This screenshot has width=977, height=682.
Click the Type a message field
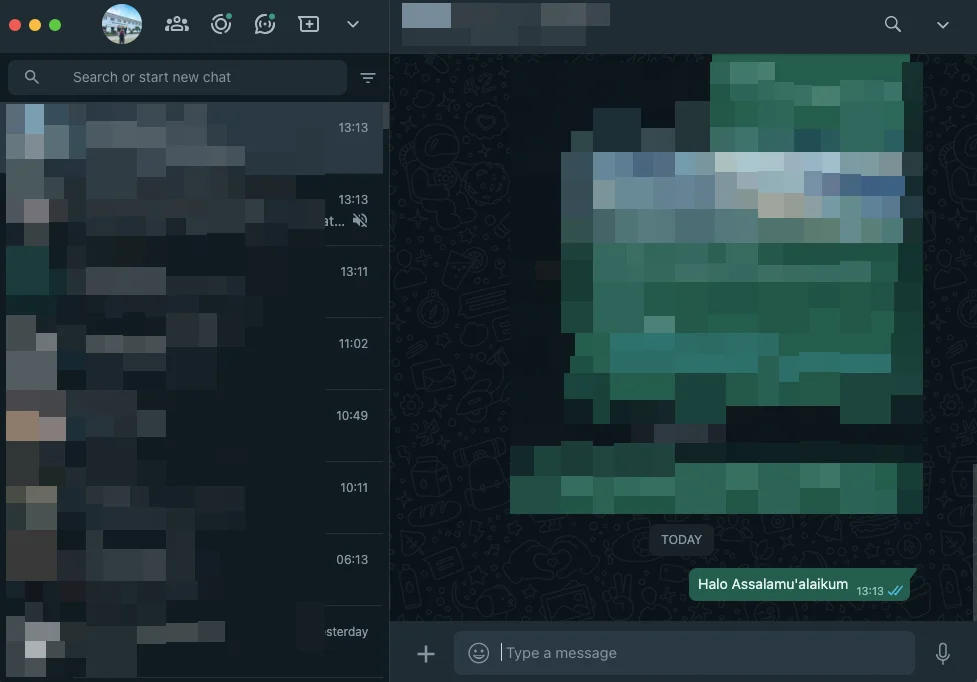click(x=700, y=653)
